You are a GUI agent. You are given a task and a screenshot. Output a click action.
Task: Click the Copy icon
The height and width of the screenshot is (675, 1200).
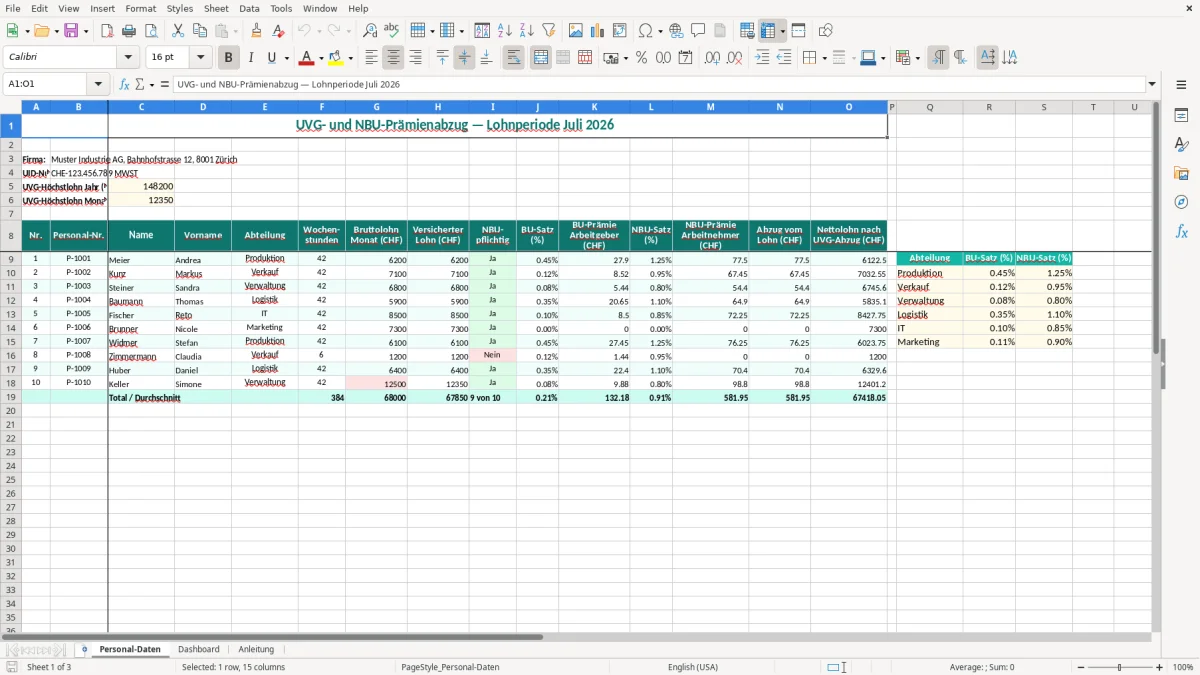coord(199,31)
